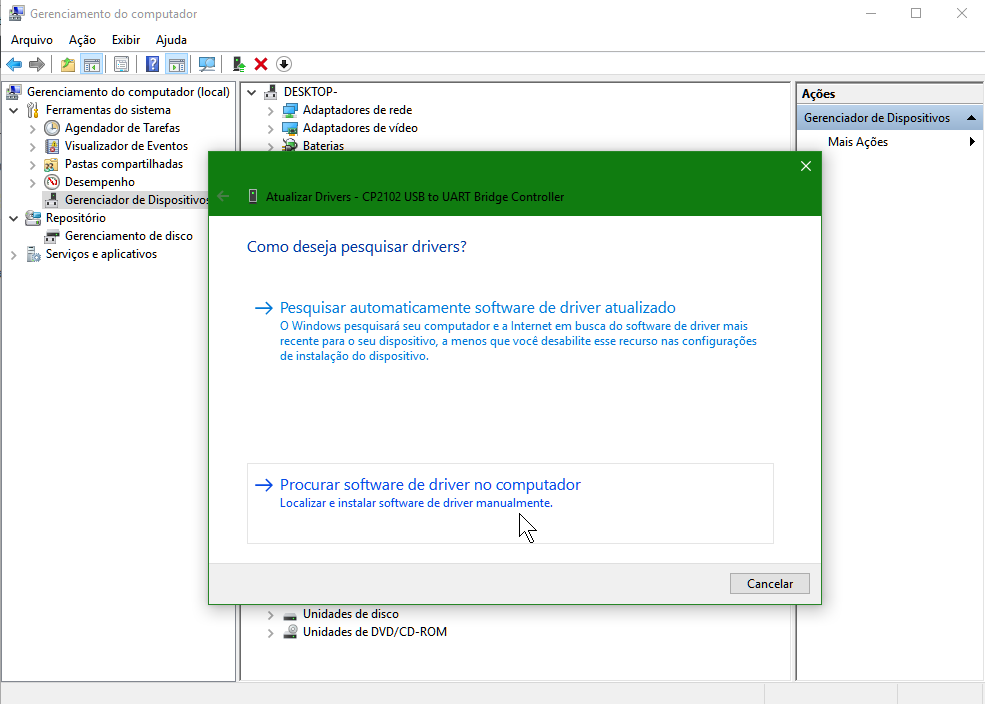
Task: Select Gerenciamento do computador (local) root node
Action: (x=128, y=92)
